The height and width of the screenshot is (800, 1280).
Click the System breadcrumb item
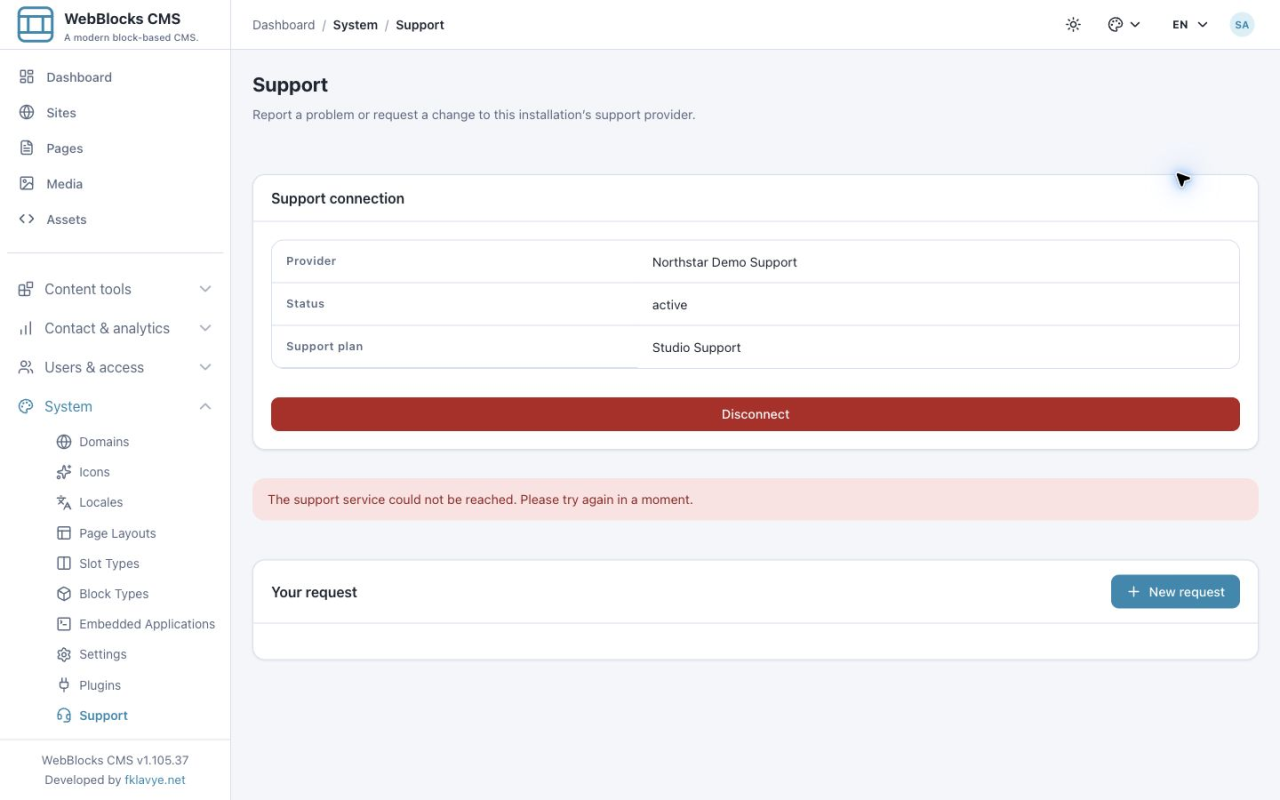(355, 25)
